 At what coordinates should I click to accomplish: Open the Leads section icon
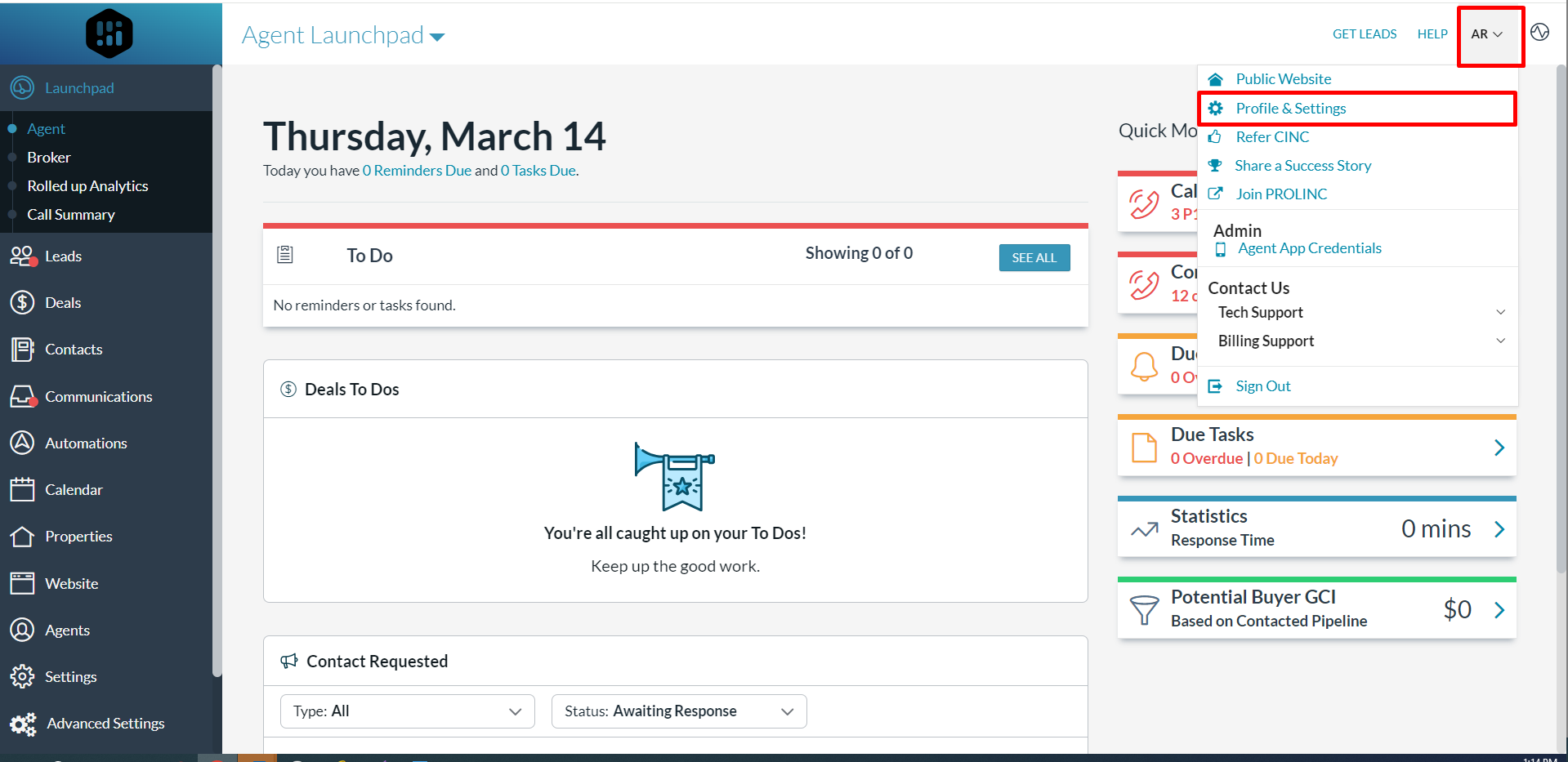[x=22, y=256]
